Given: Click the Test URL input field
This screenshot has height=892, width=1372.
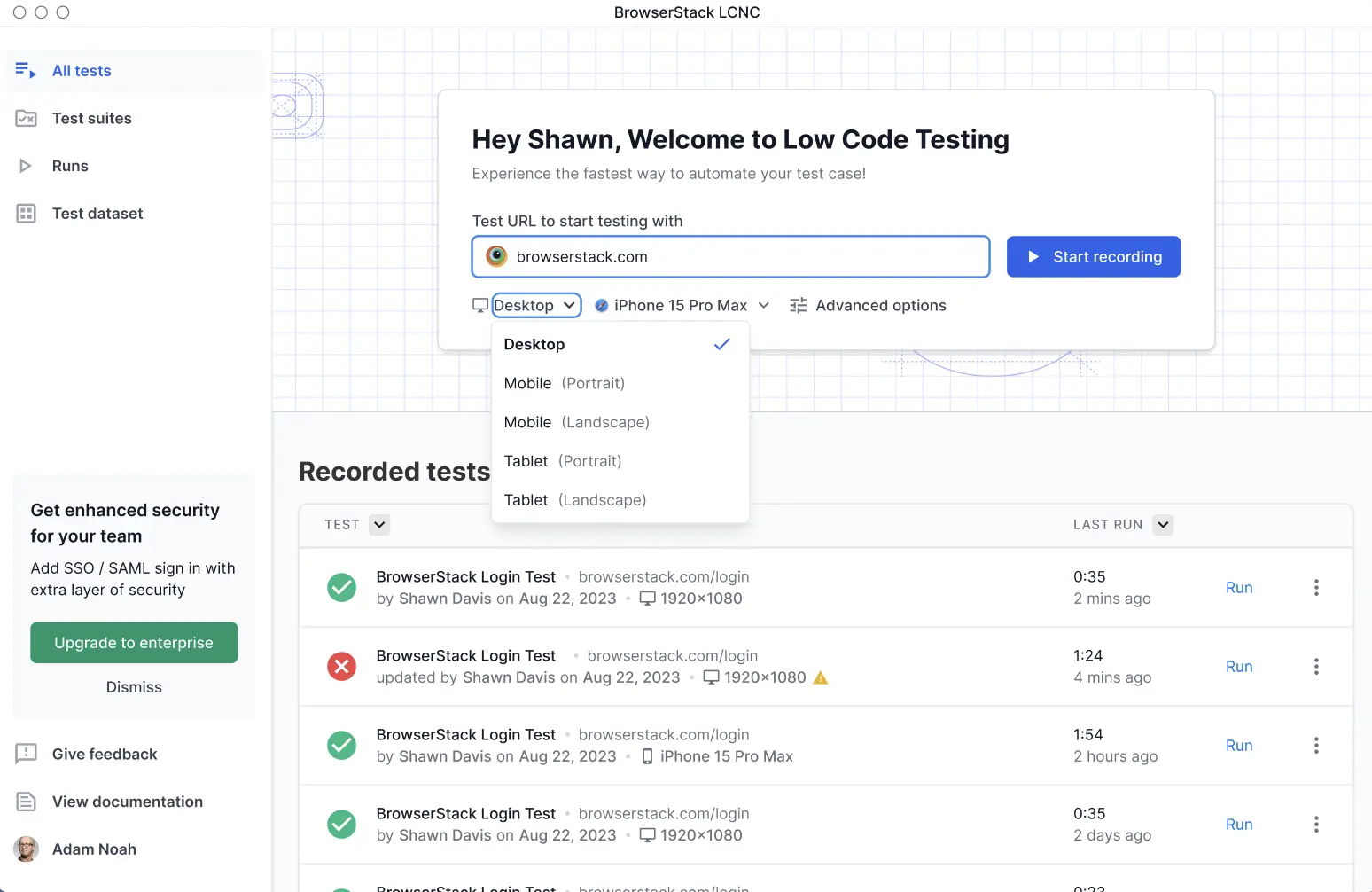Looking at the screenshot, I should 744,257.
